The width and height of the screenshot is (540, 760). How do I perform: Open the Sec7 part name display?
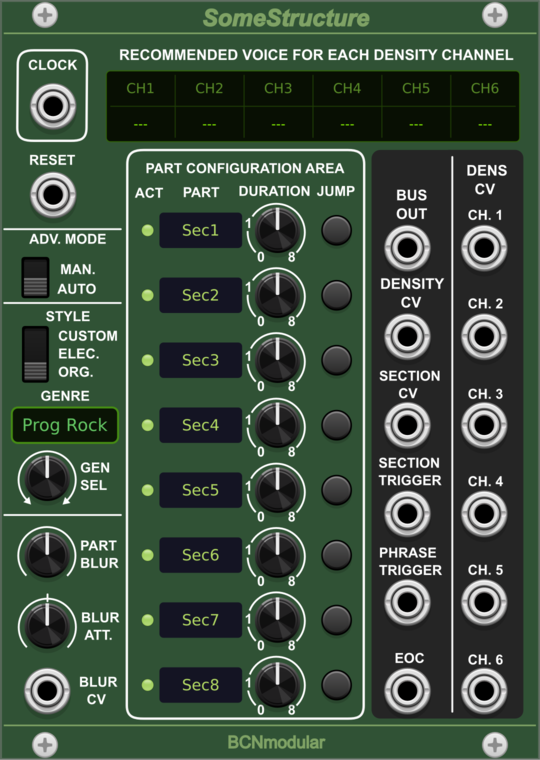(x=201, y=620)
